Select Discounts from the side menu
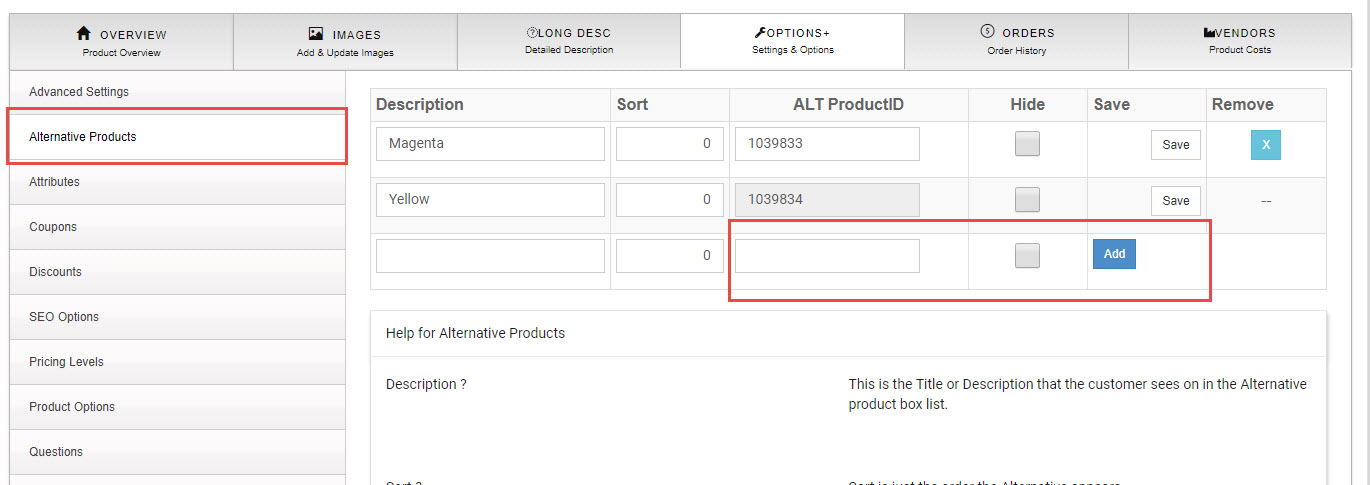The height and width of the screenshot is (485, 1370). 55,272
